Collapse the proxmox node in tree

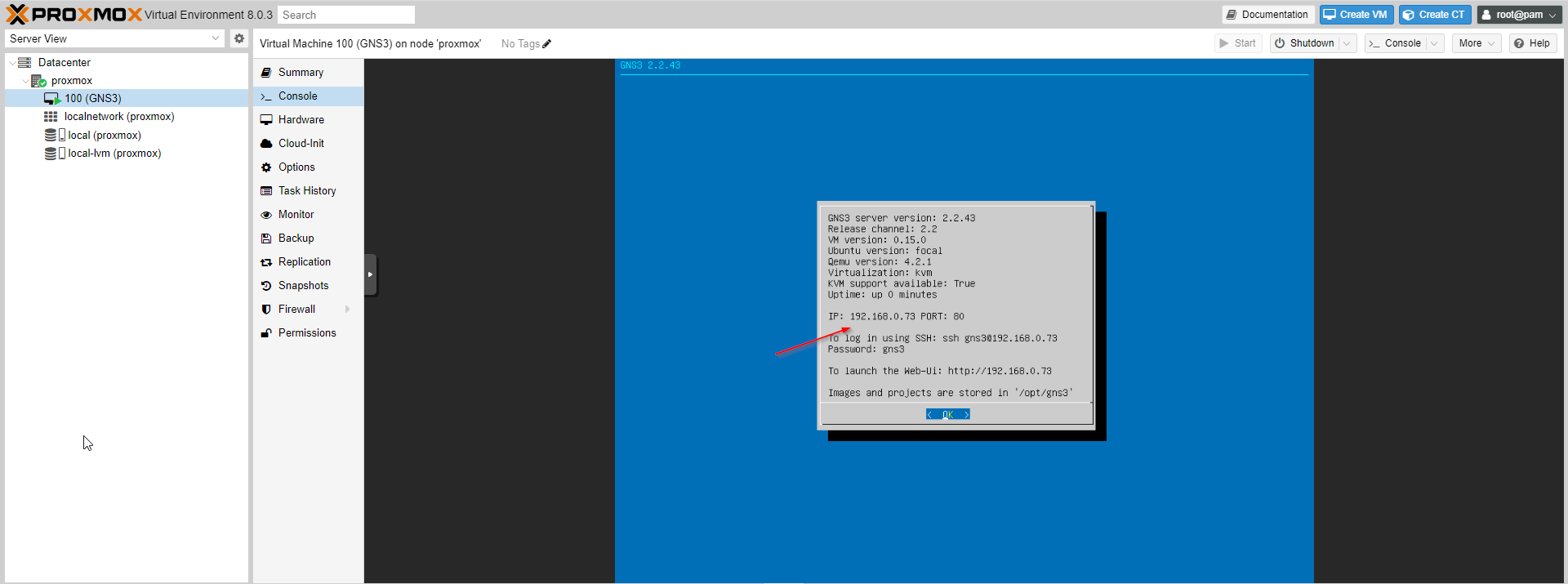[x=24, y=81]
